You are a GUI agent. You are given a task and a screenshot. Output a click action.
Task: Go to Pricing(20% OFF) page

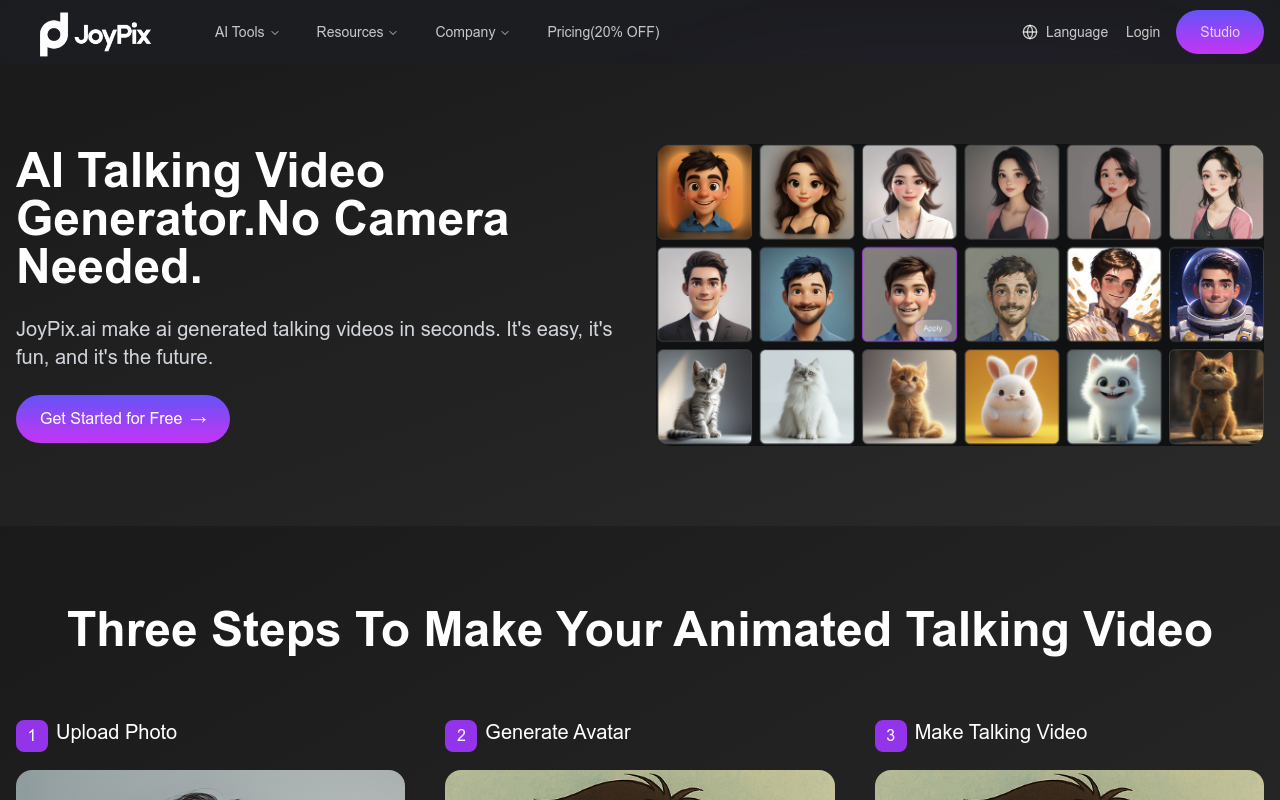(x=603, y=32)
